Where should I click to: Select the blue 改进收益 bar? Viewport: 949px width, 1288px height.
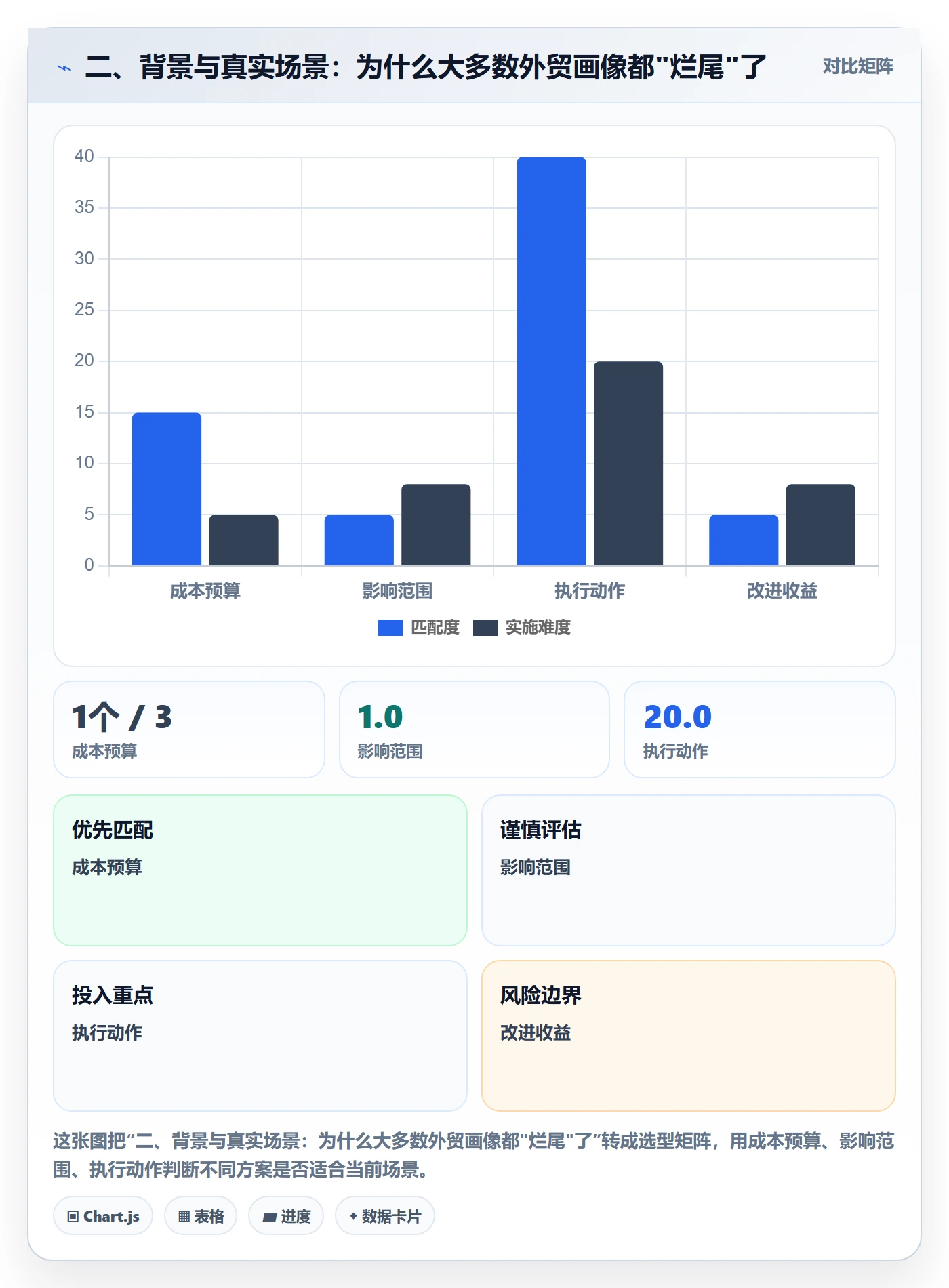(x=744, y=540)
